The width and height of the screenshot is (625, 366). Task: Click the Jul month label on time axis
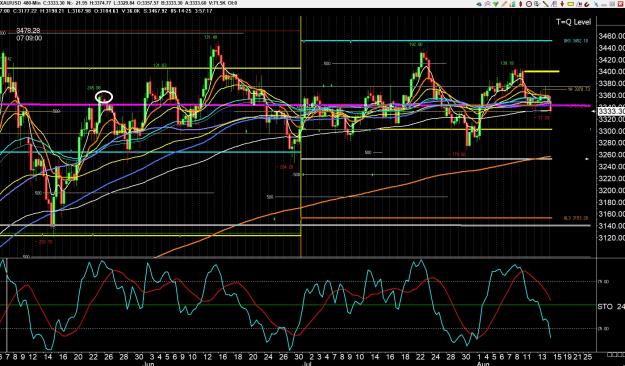click(x=307, y=364)
